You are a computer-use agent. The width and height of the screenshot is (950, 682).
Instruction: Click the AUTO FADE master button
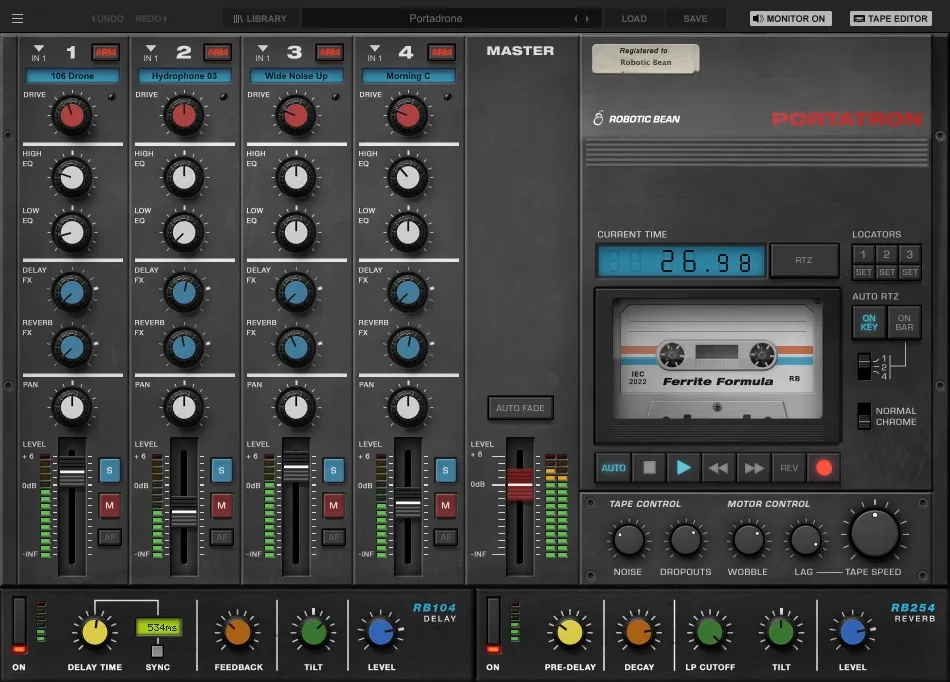[520, 408]
